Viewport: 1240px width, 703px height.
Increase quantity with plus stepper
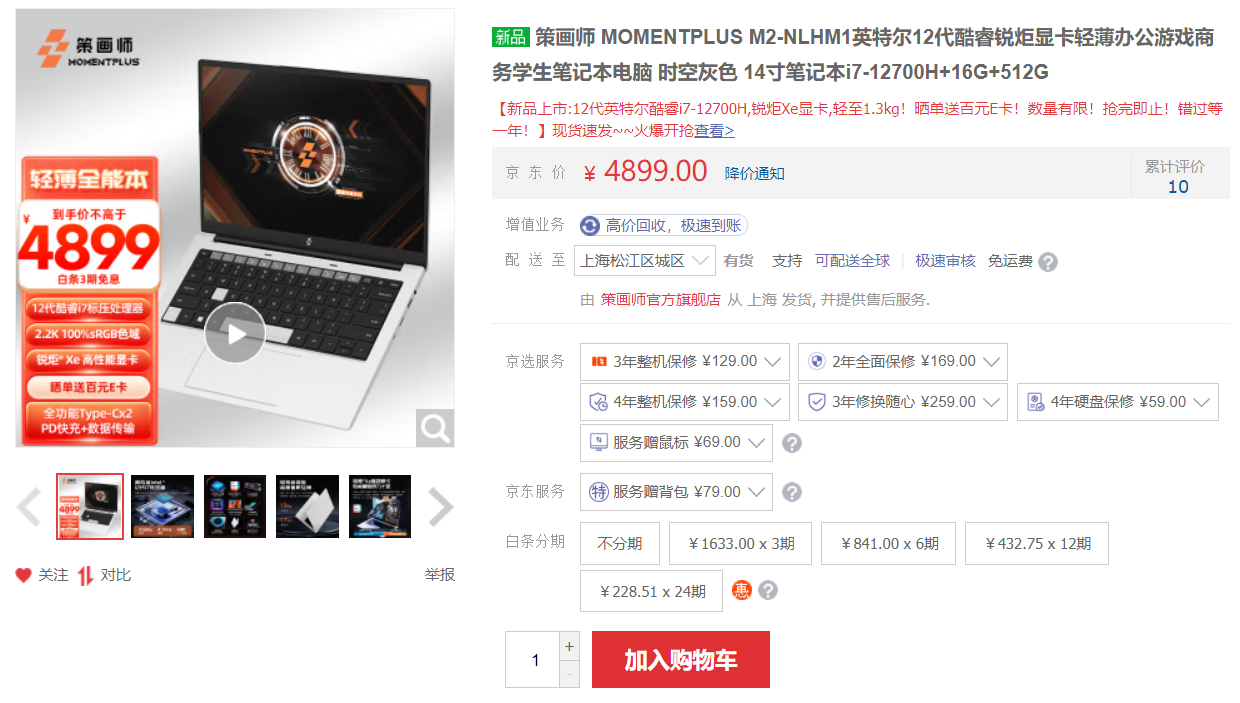coord(569,646)
